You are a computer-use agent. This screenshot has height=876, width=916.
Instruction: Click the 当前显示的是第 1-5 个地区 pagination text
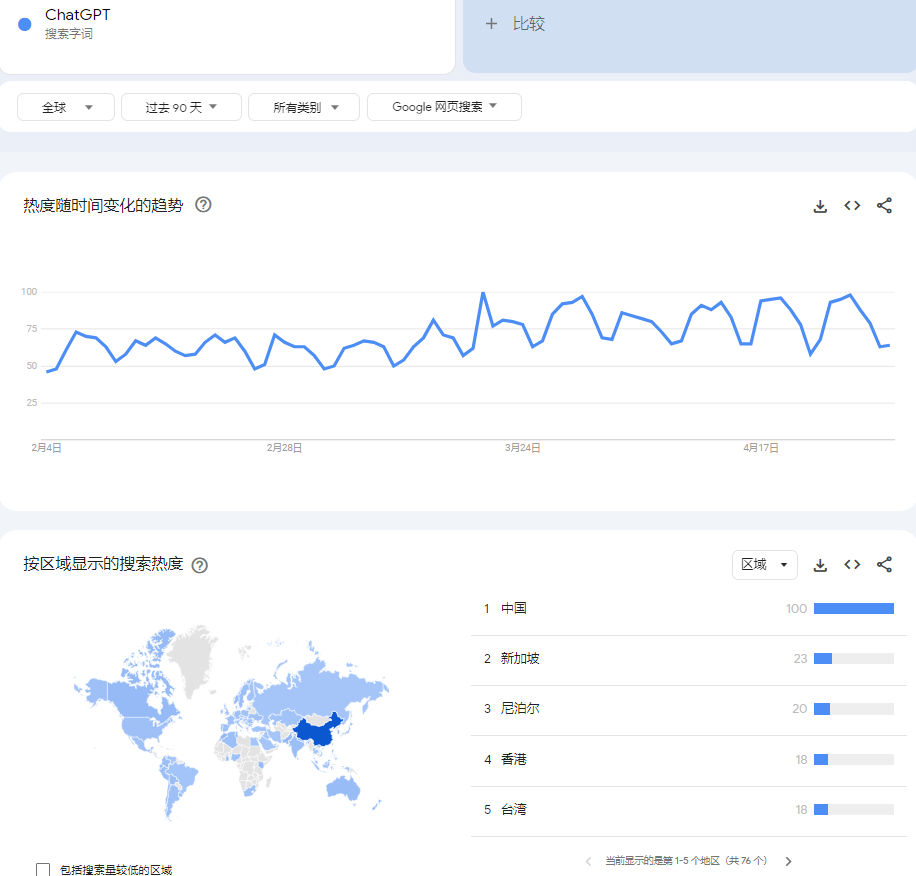click(686, 861)
